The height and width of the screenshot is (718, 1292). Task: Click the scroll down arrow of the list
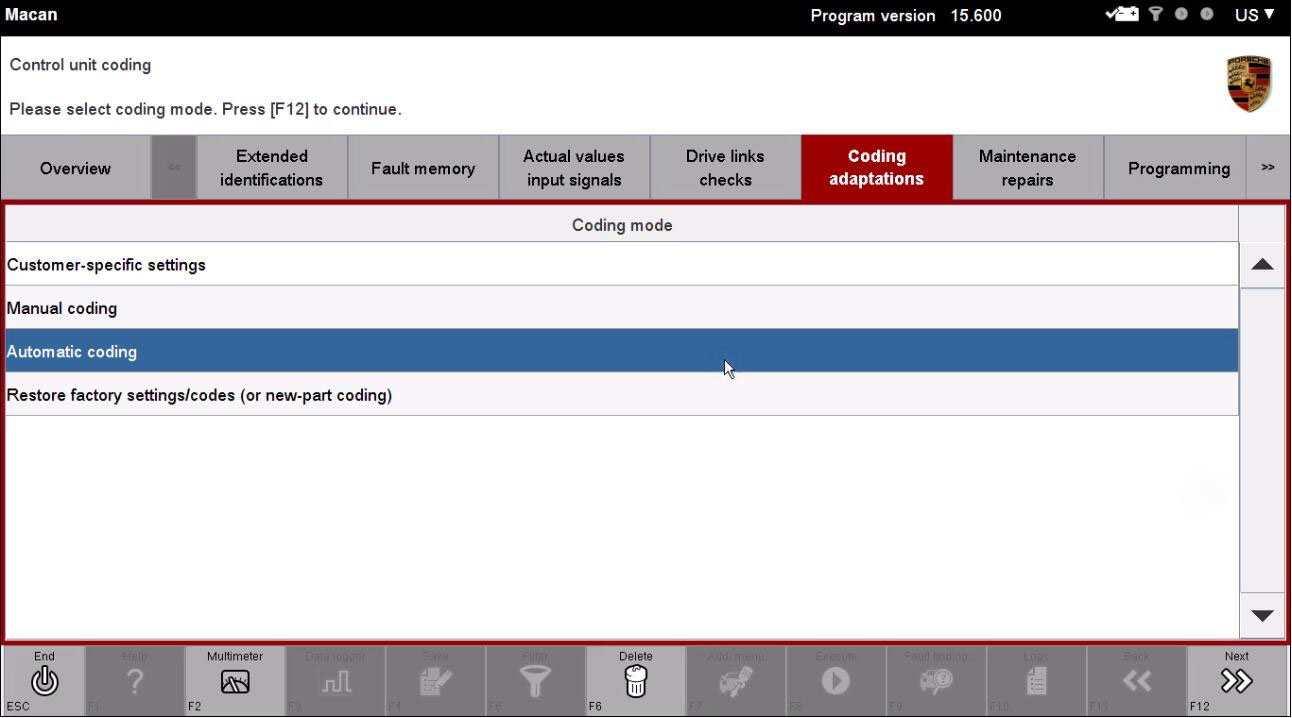coord(1262,615)
